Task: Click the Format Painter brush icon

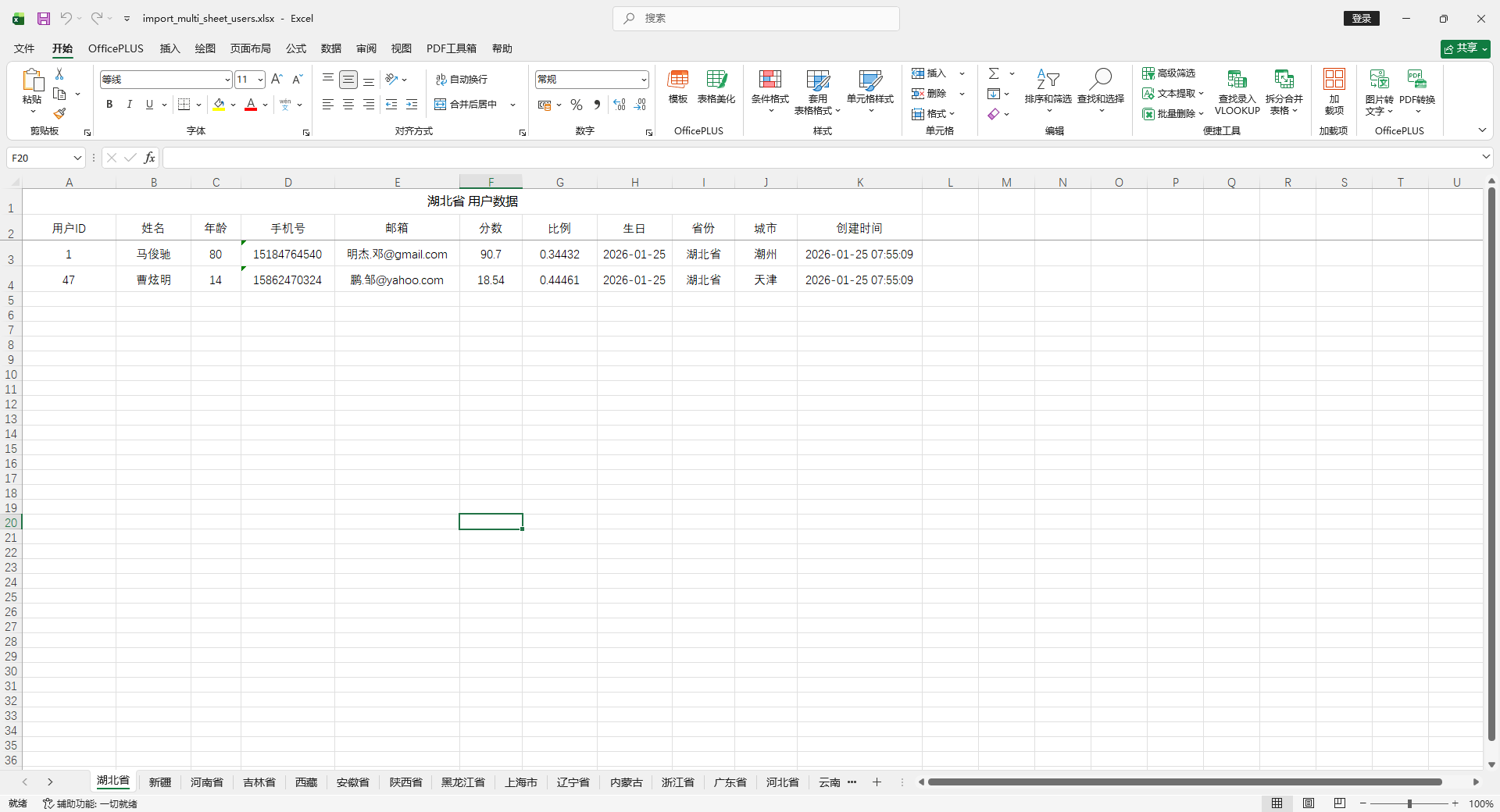Action: 59,114
